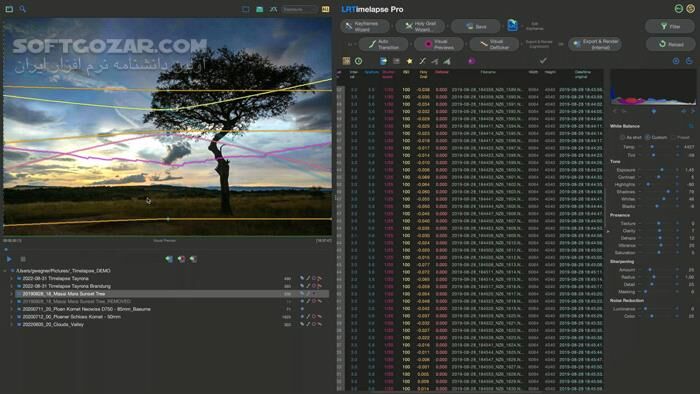Image resolution: width=700 pixels, height=394 pixels.
Task: Click the search magnifier icon at top-left
Action: [x=22, y=9]
